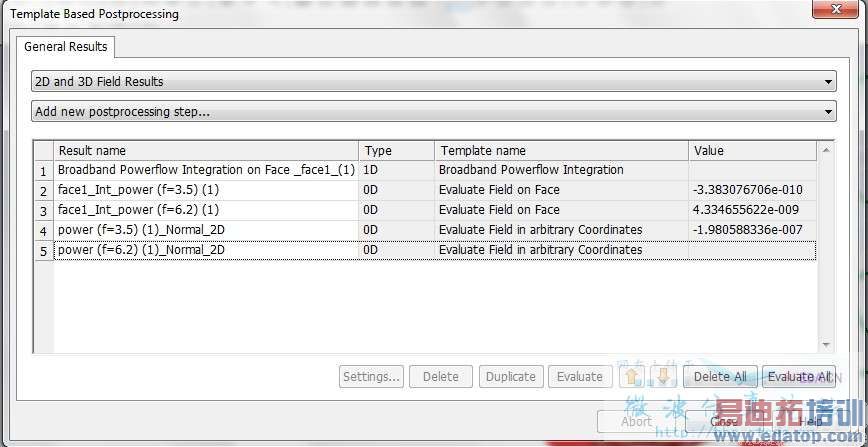Click row number 1 header
868x447 pixels.
coord(44,171)
